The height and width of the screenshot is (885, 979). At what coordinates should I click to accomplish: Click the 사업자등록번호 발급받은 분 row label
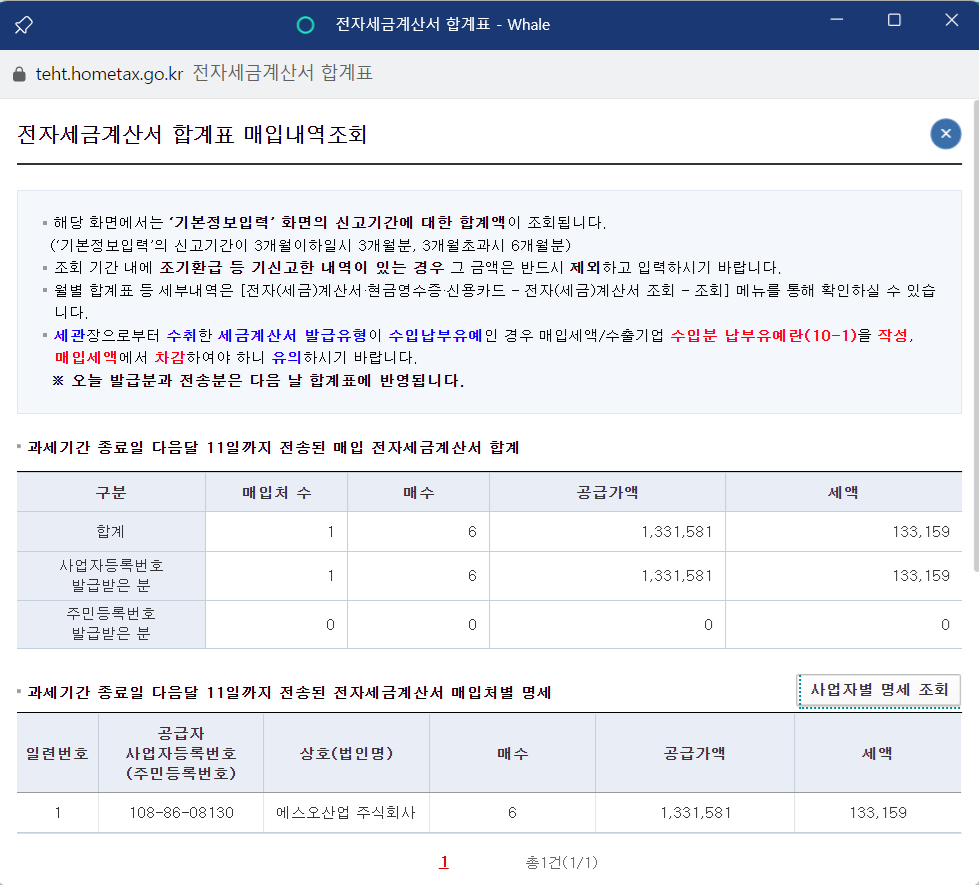click(111, 575)
